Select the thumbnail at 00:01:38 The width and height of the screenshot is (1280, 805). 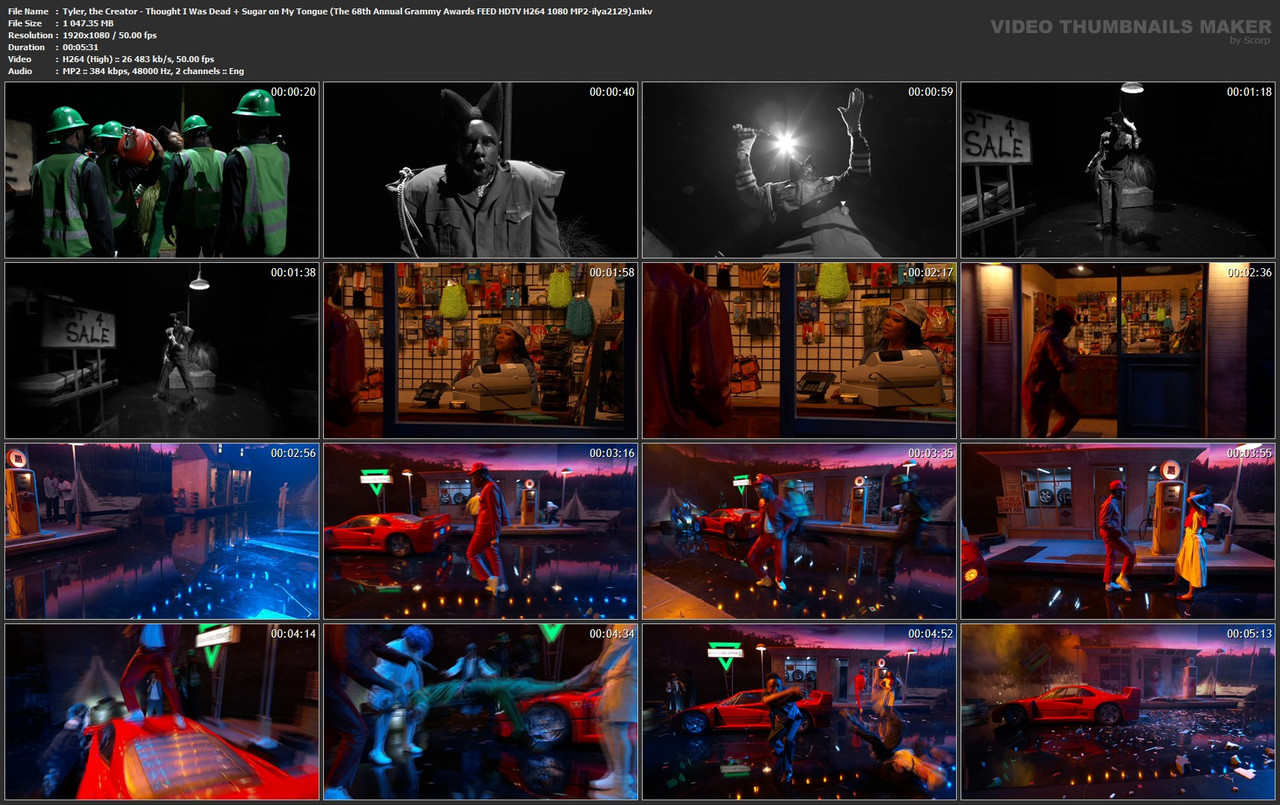coord(162,351)
